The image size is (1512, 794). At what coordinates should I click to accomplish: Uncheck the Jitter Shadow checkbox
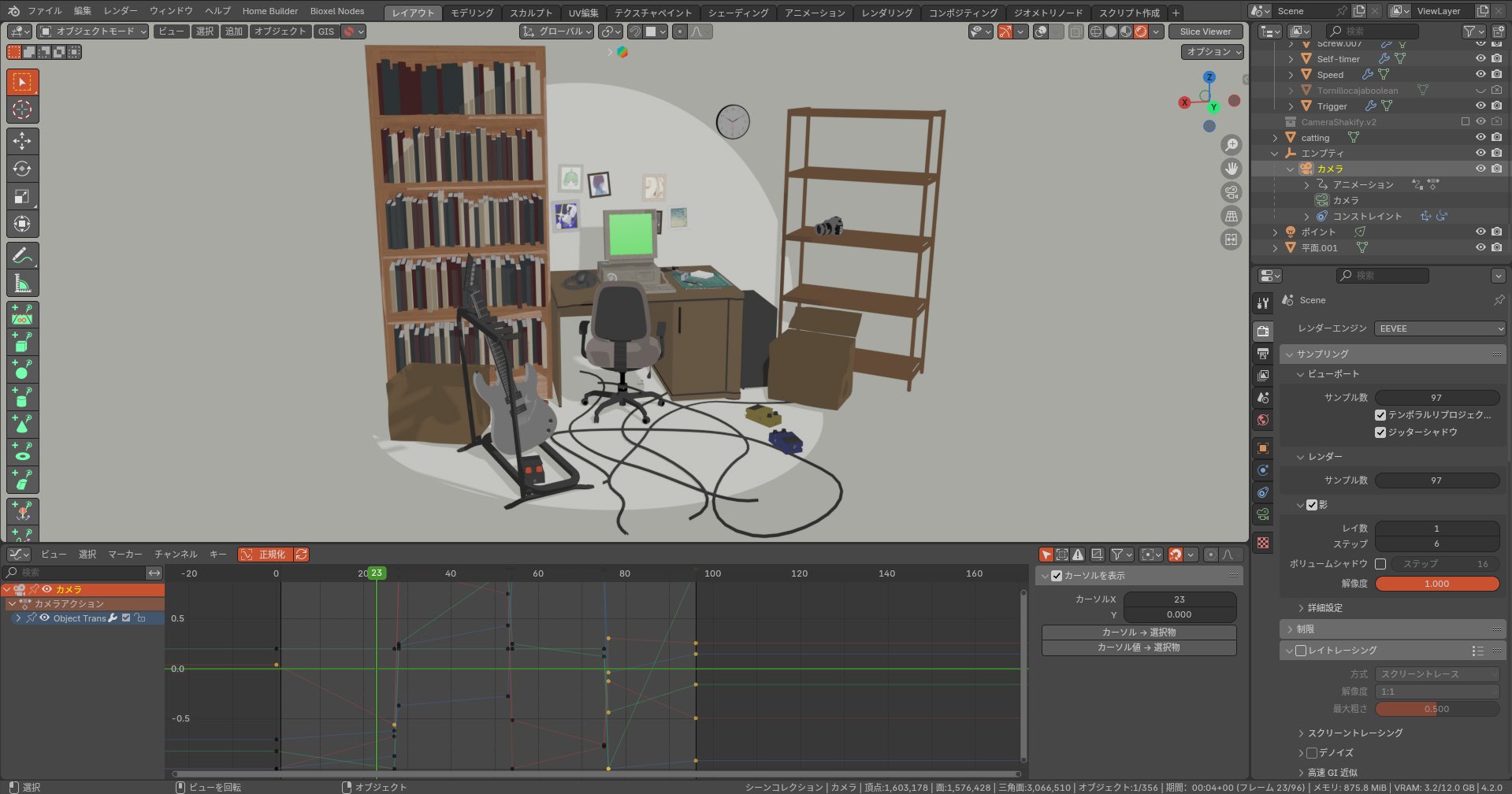[1380, 432]
